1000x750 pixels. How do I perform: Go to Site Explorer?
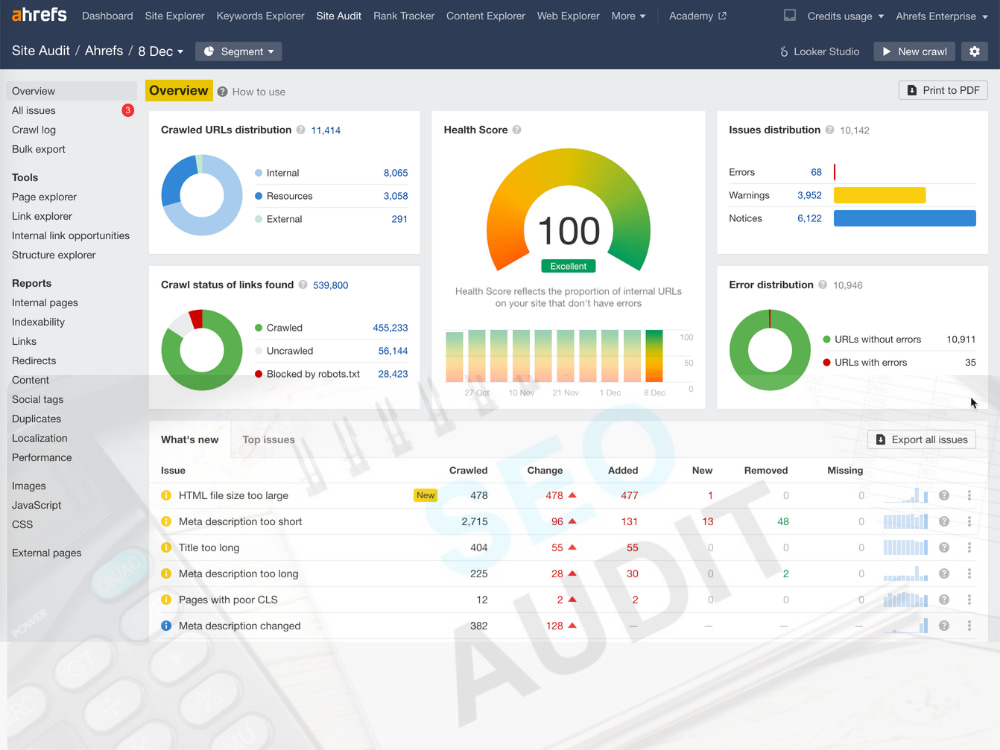tap(175, 16)
